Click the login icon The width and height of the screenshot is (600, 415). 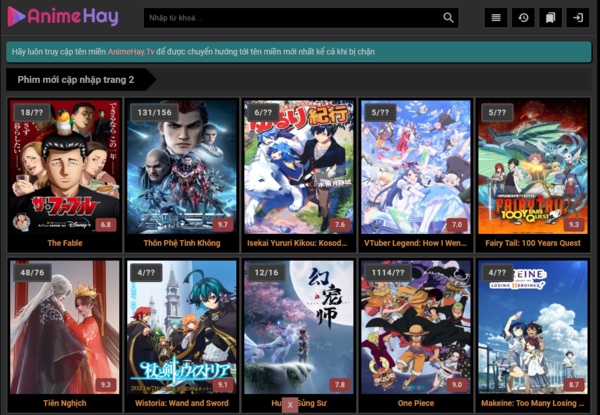click(x=577, y=18)
